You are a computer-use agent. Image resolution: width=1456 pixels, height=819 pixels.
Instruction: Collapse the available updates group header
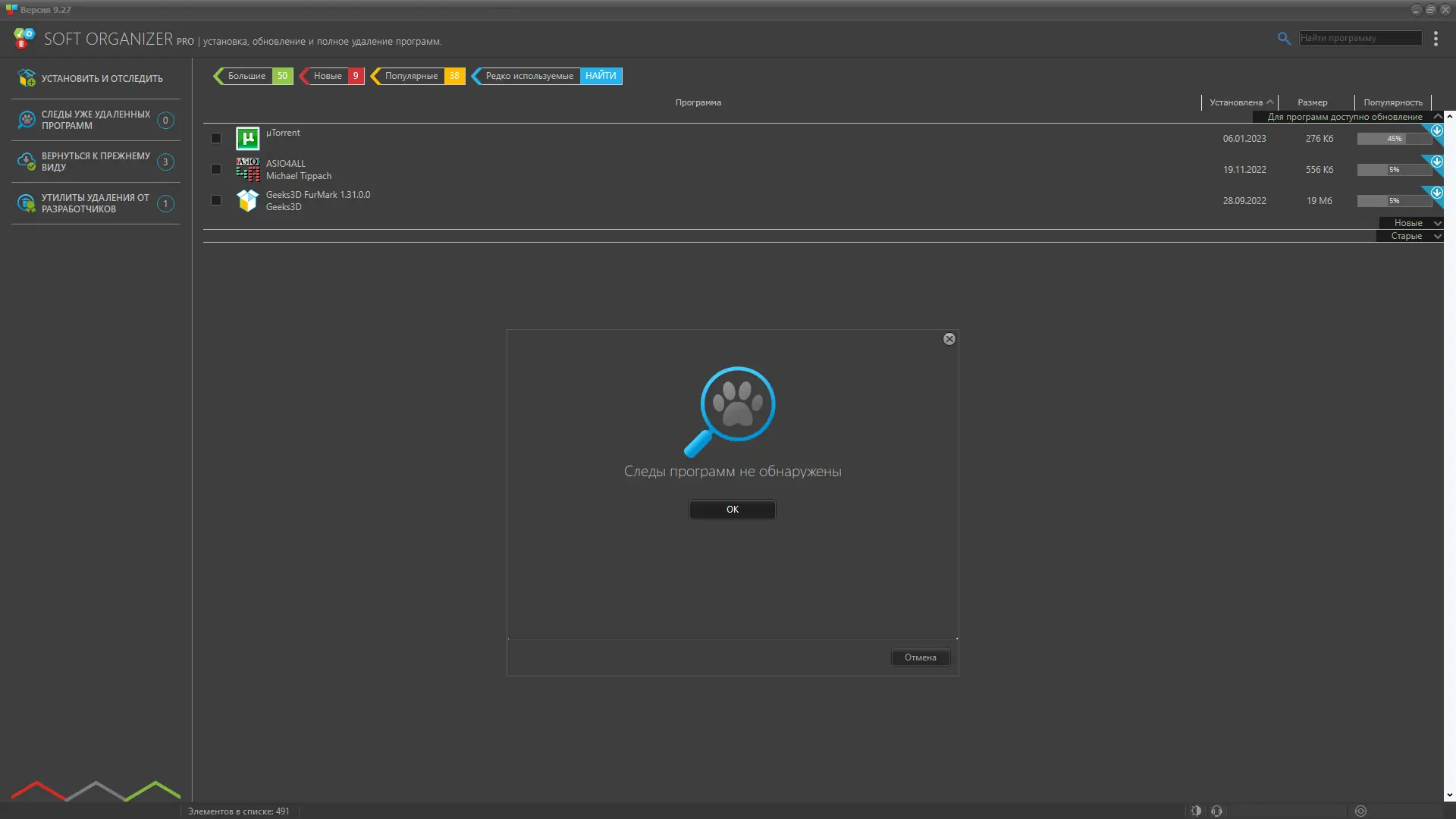pyautogui.click(x=1437, y=117)
